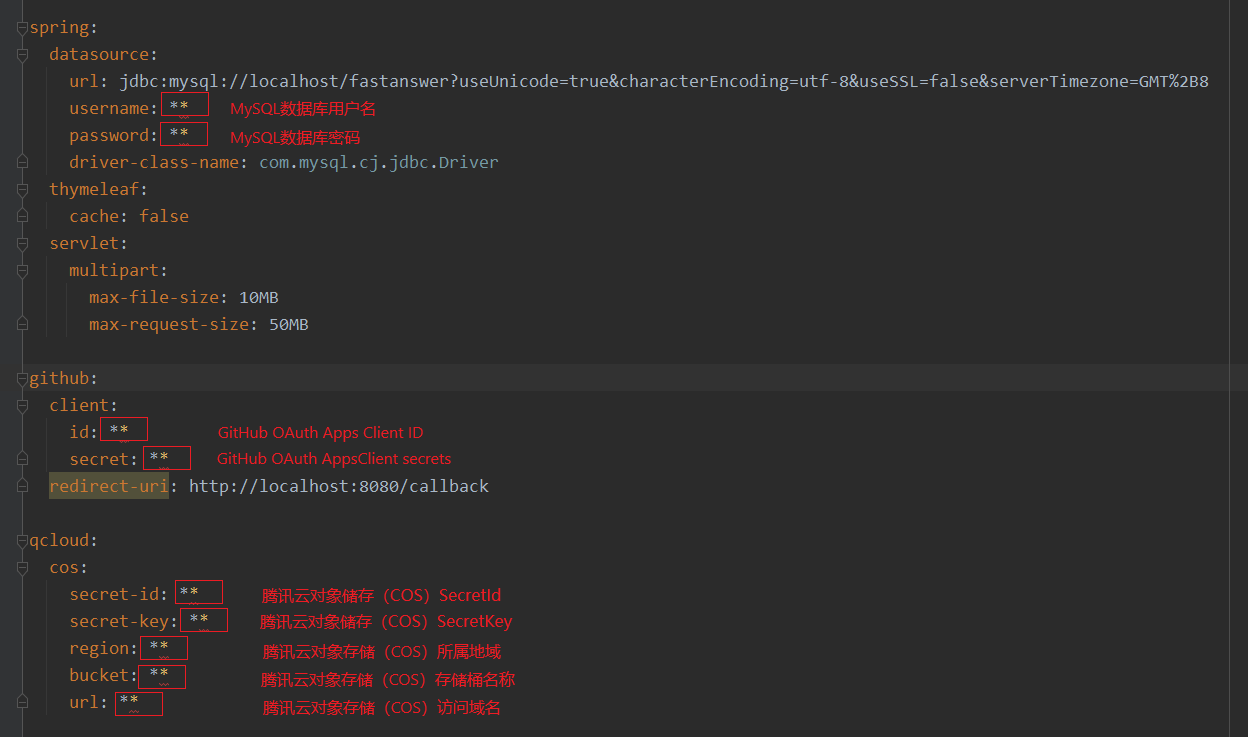Place cursor in the jdbc:mysql URL value

pyautogui.click(x=664, y=82)
